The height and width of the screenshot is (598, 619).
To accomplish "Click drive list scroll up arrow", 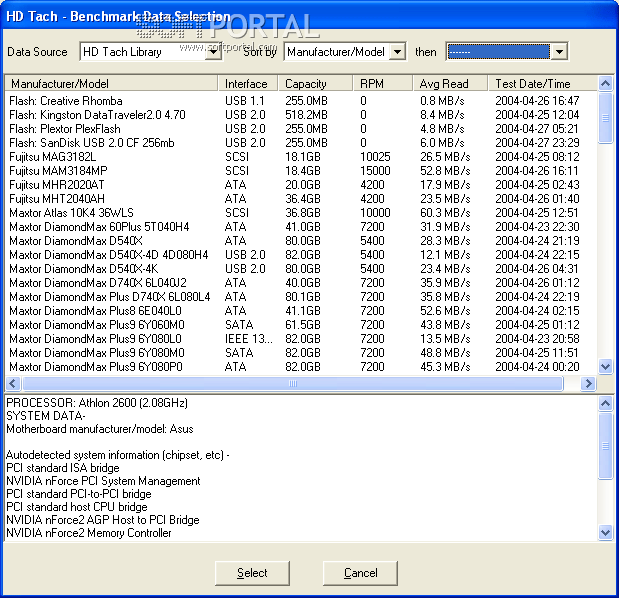I will point(606,83).
